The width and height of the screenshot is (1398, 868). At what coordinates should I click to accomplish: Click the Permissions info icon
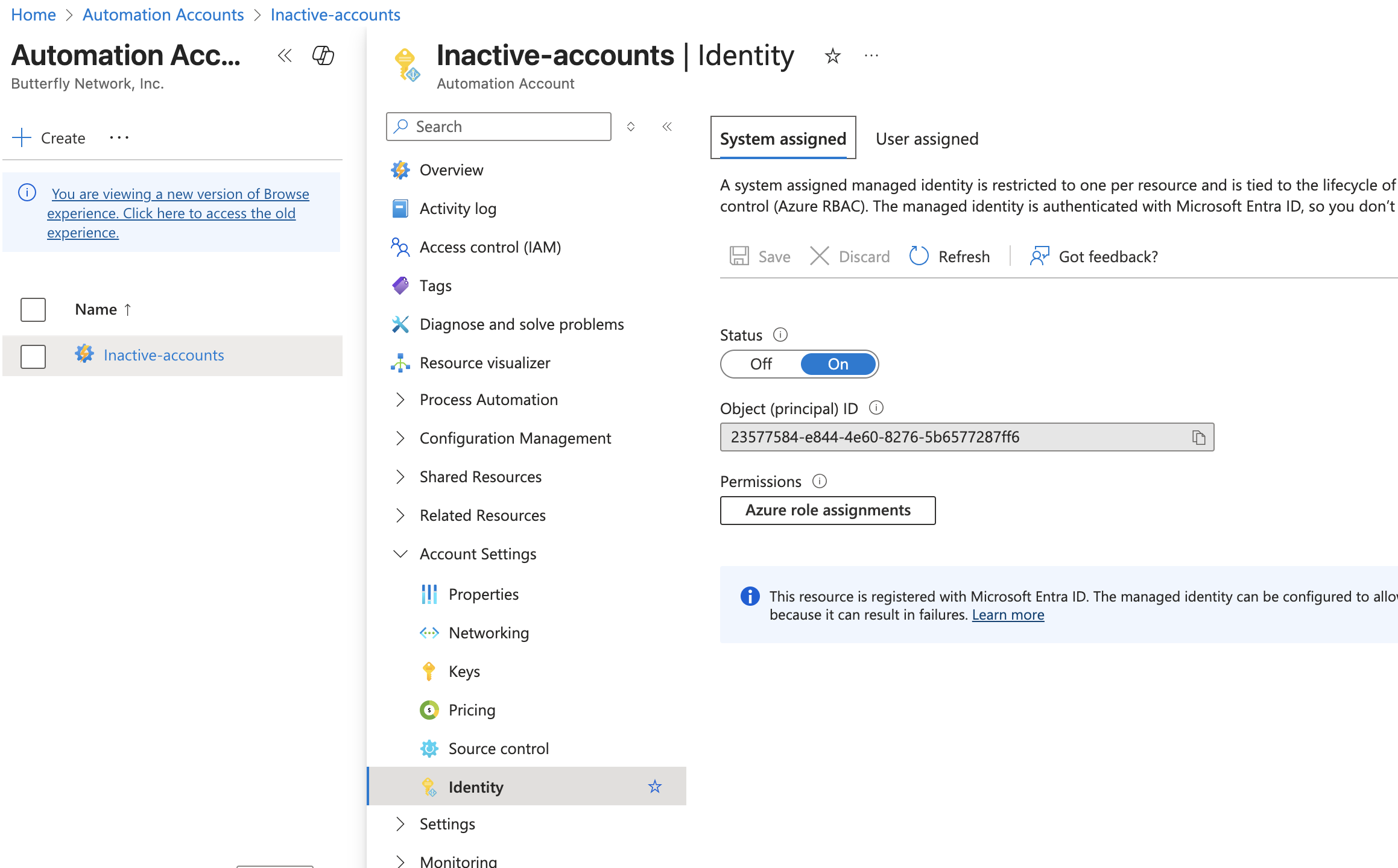[820, 481]
